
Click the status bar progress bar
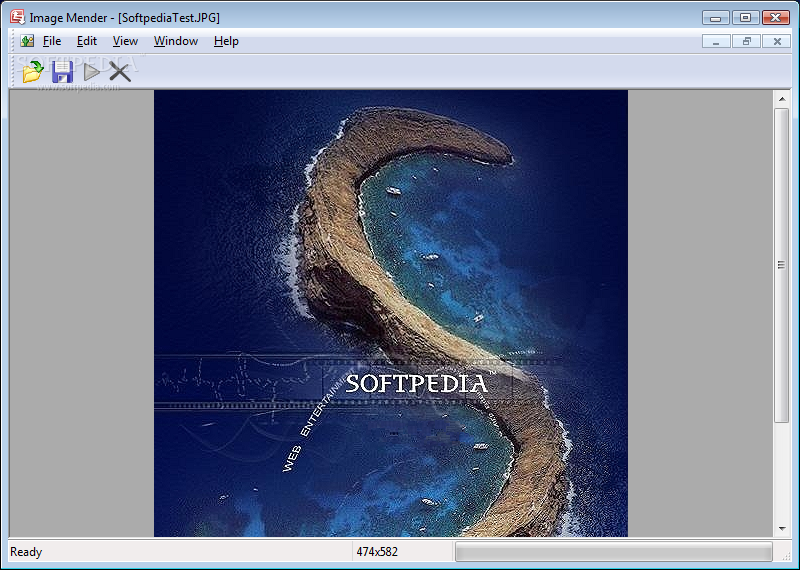click(614, 552)
